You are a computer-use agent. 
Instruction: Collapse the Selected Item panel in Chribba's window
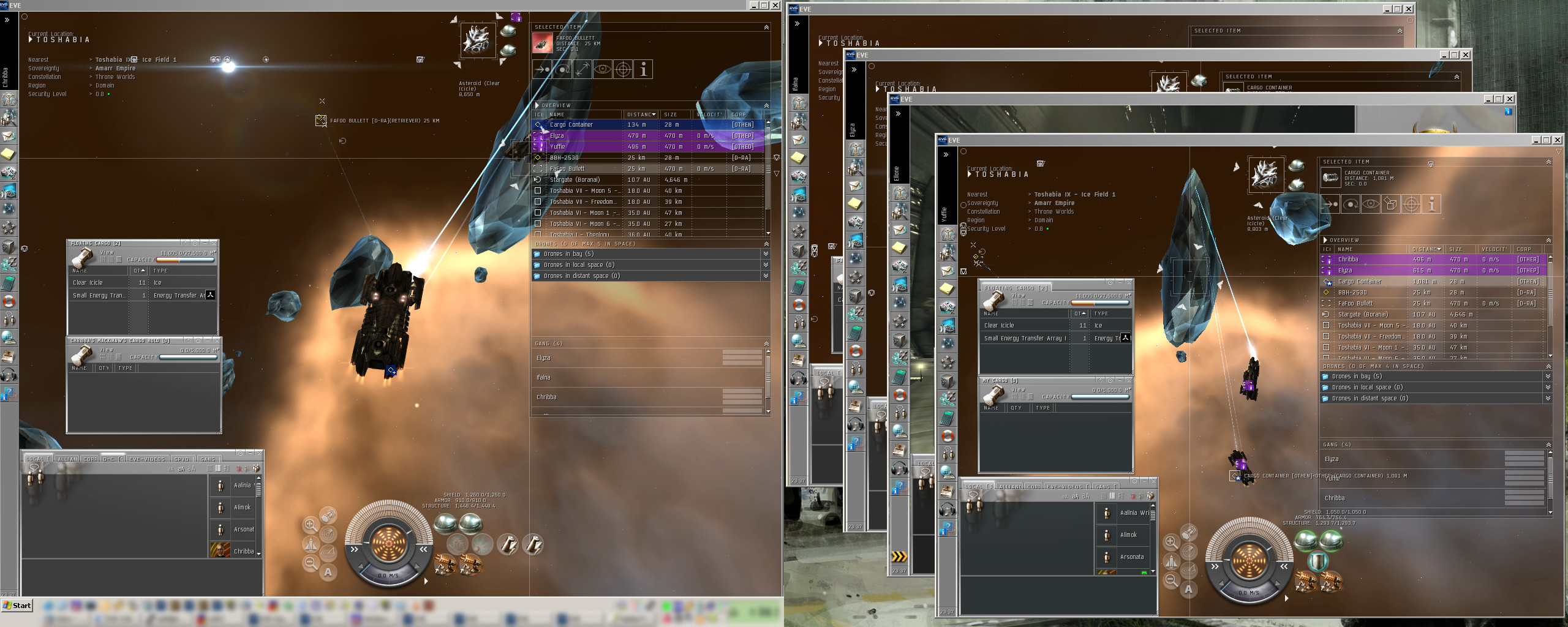pos(766,27)
